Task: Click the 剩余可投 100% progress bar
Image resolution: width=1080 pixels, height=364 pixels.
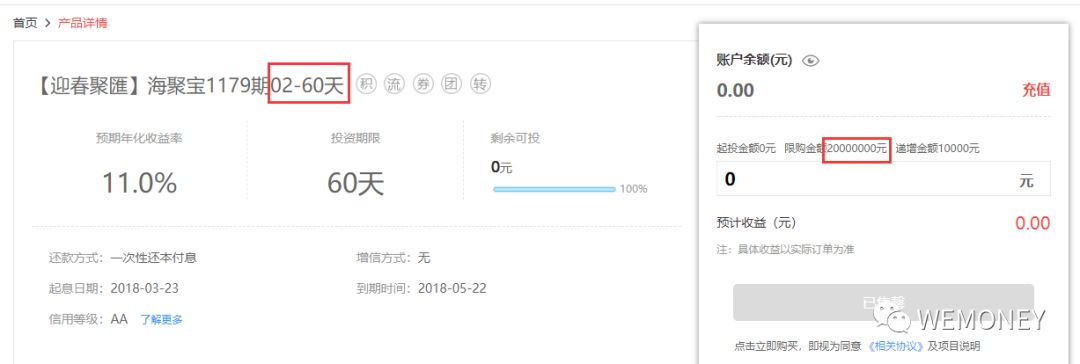Action: pyautogui.click(x=554, y=189)
